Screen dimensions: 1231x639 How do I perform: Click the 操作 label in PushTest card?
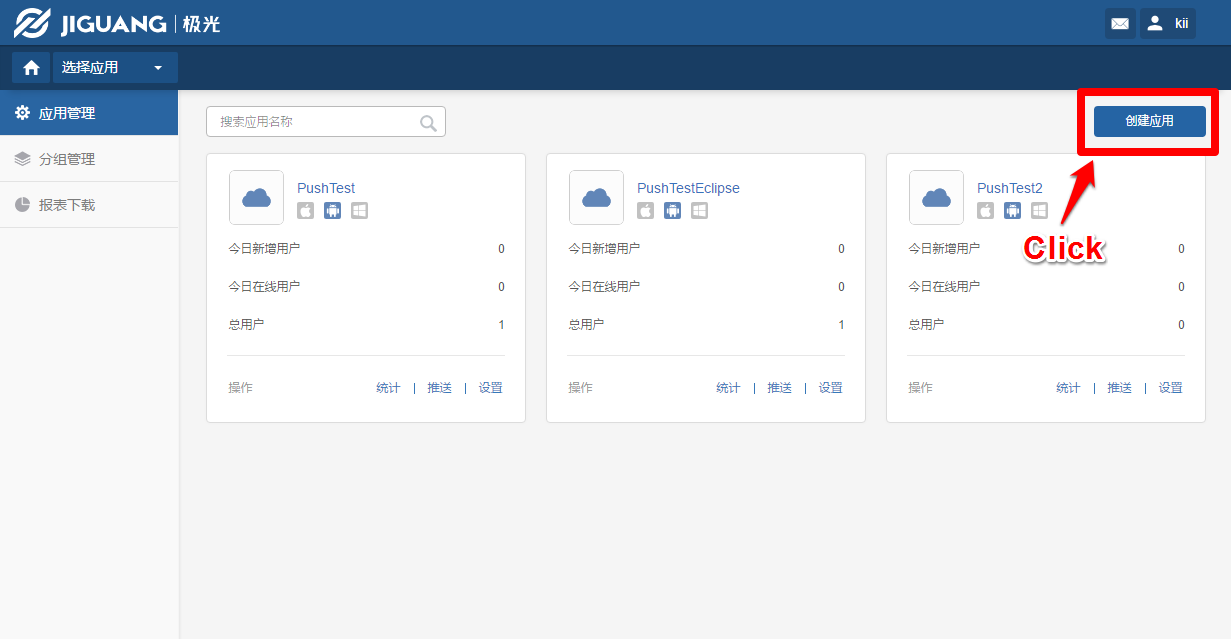coord(240,388)
